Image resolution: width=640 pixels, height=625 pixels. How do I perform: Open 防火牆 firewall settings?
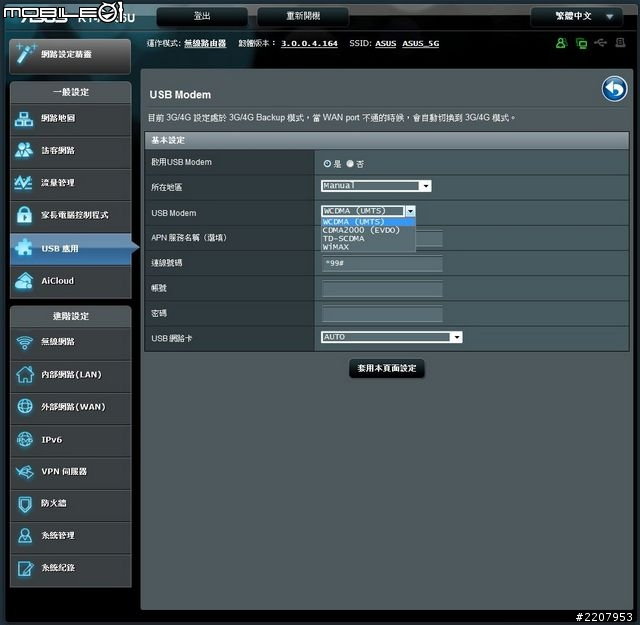click(70, 504)
